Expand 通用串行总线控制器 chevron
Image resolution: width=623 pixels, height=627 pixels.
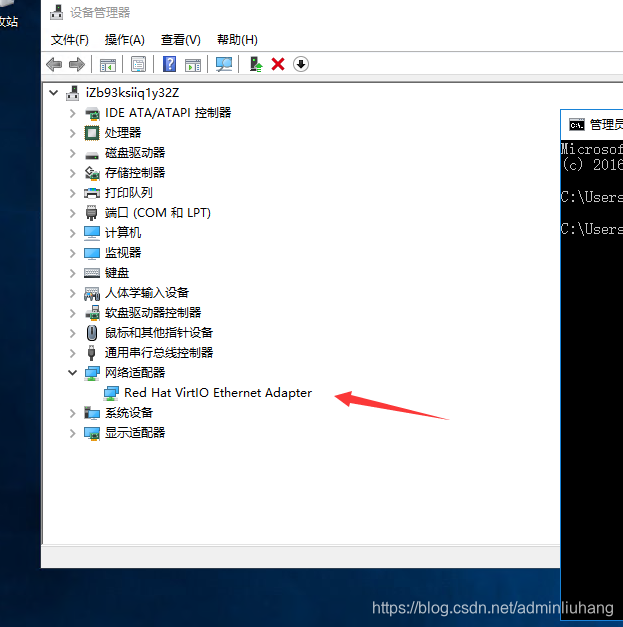pos(72,353)
